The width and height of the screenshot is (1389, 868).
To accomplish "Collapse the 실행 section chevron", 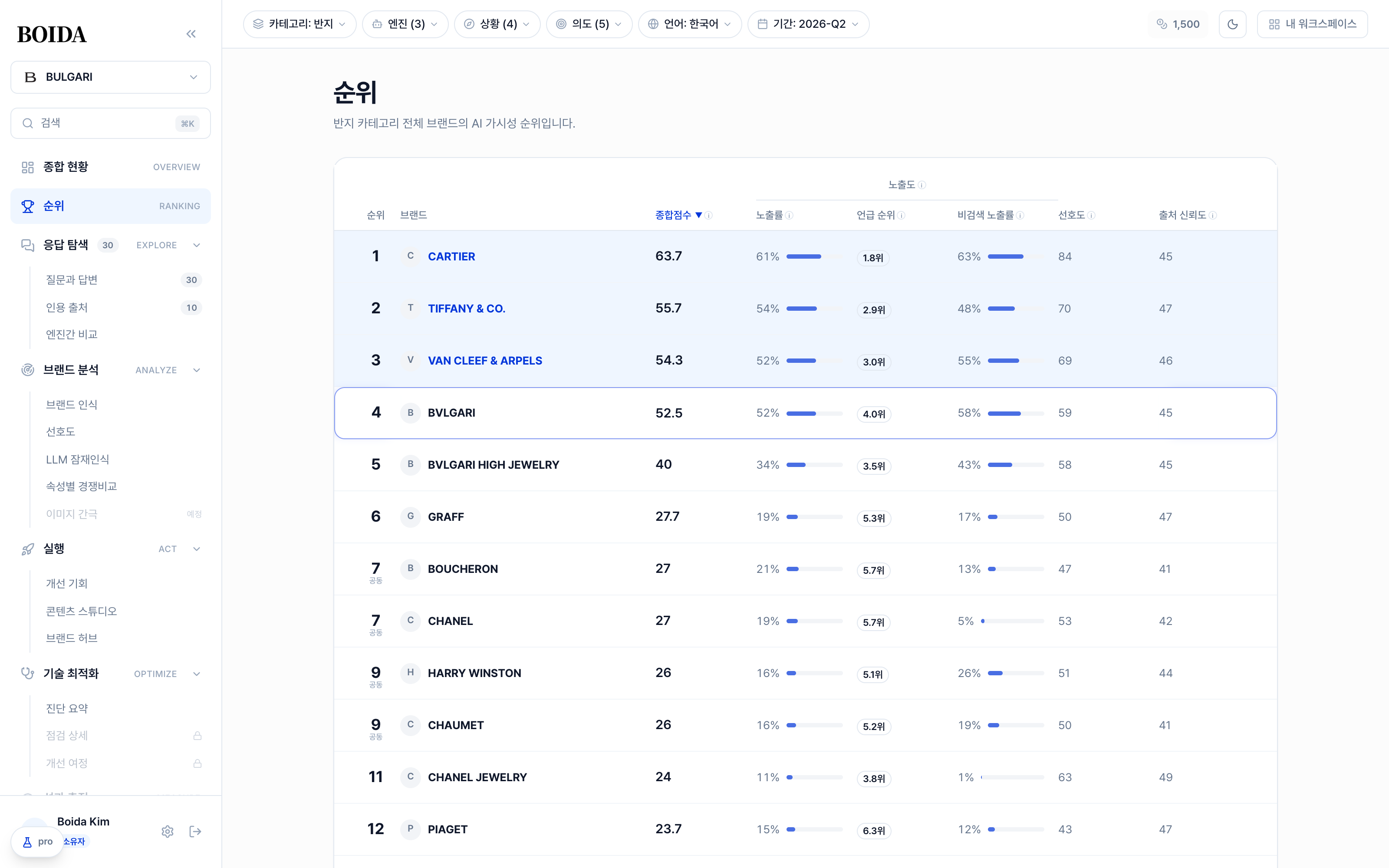I will [x=197, y=549].
